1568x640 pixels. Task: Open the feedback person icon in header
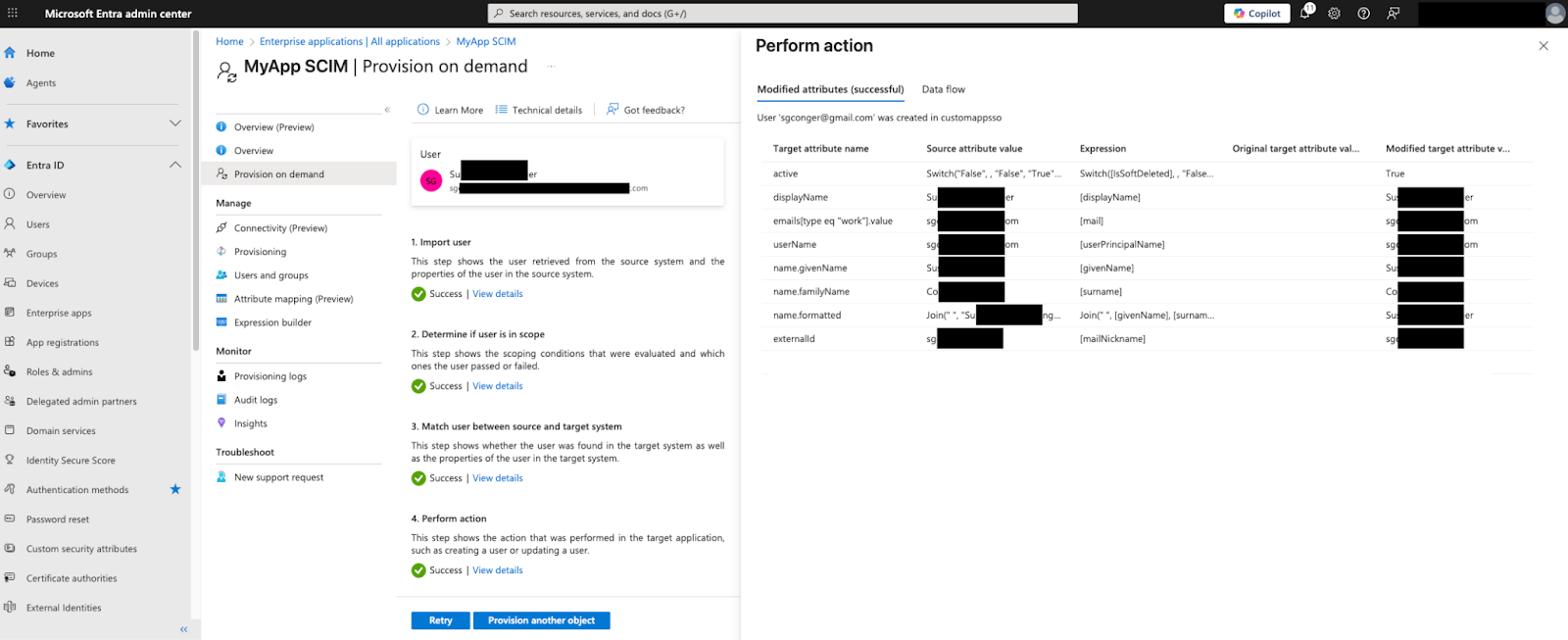click(x=1394, y=14)
